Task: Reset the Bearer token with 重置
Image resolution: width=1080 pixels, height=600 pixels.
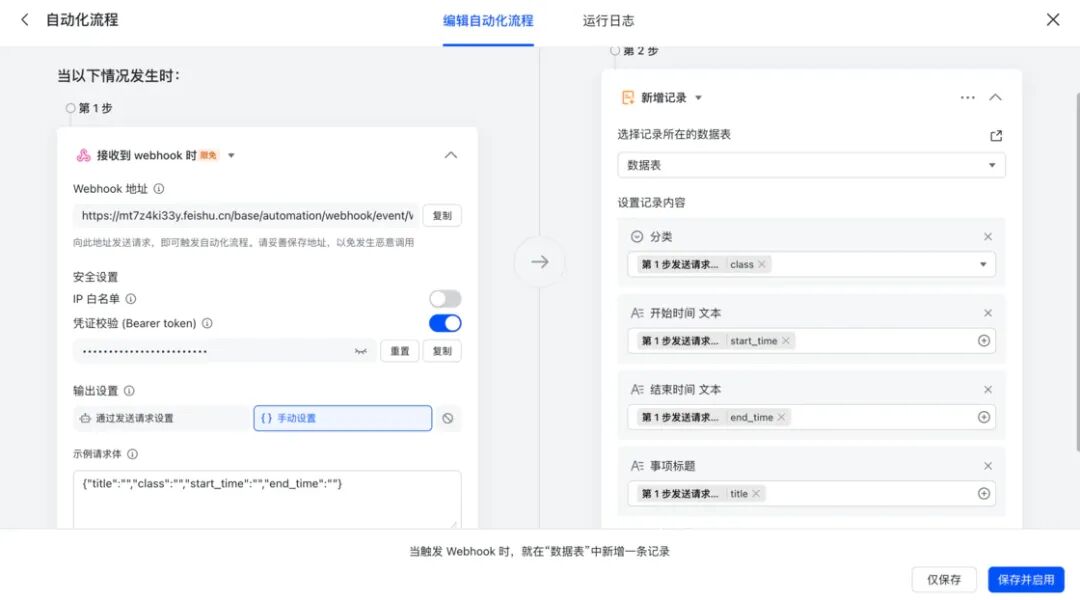Action: click(x=399, y=351)
